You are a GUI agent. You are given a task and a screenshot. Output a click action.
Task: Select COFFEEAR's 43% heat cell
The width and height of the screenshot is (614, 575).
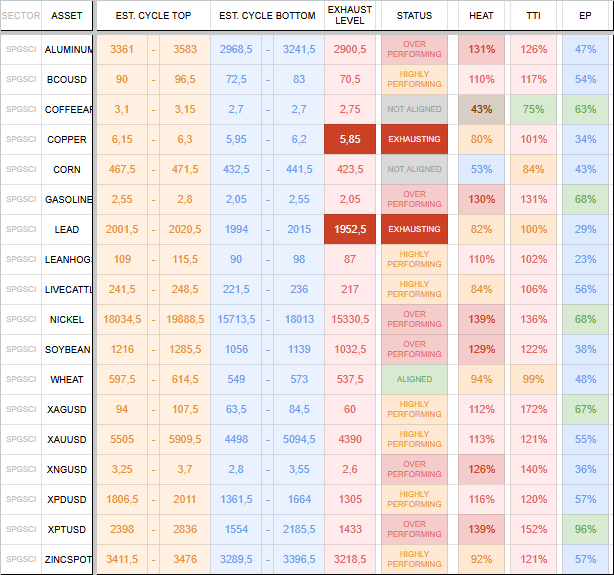click(481, 109)
